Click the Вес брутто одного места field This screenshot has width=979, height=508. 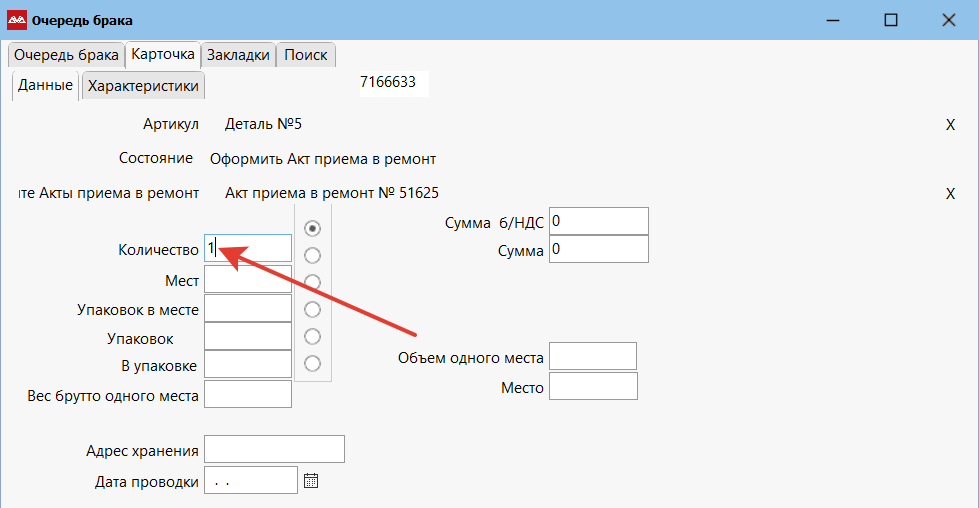tap(247, 394)
